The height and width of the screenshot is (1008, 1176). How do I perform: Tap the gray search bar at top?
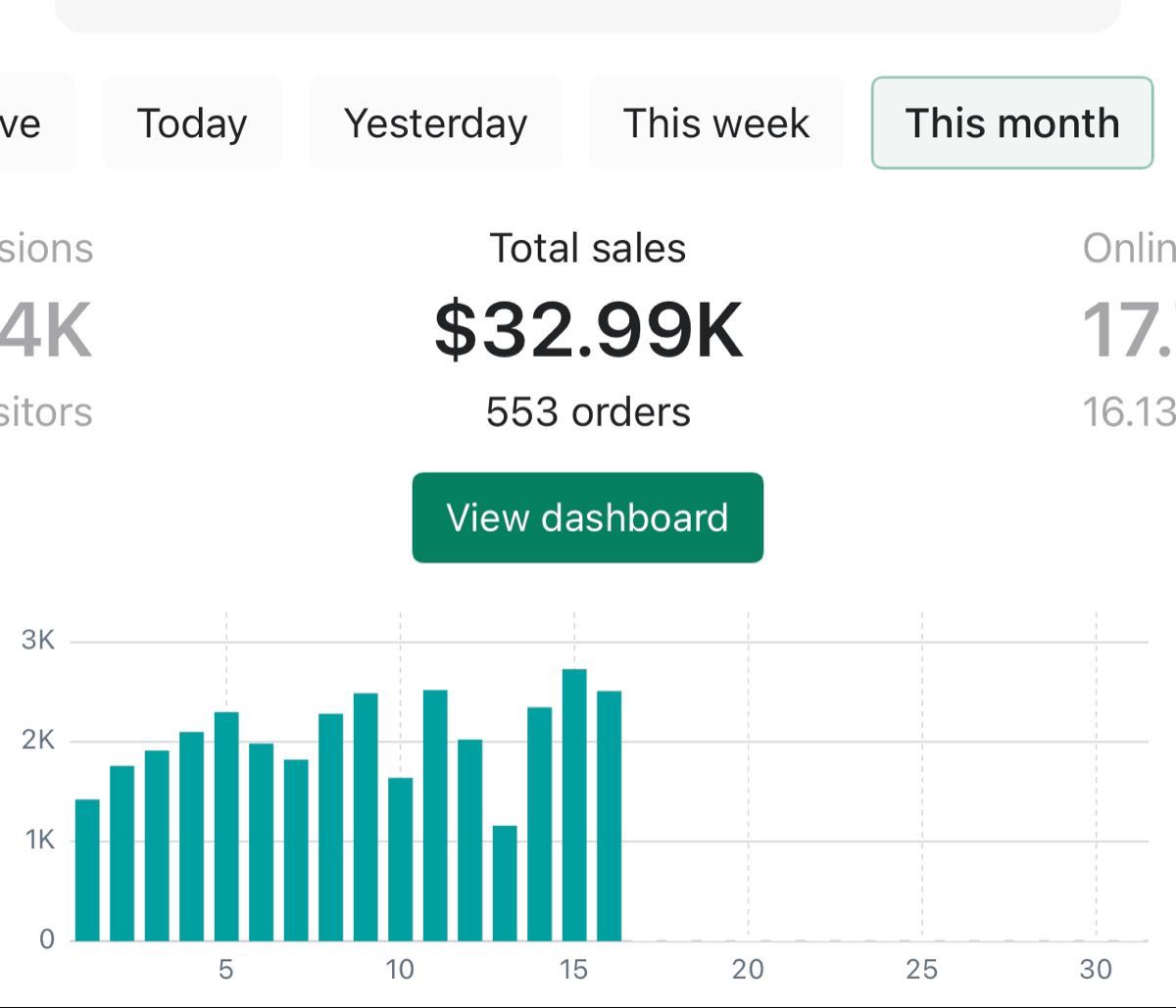[x=588, y=16]
